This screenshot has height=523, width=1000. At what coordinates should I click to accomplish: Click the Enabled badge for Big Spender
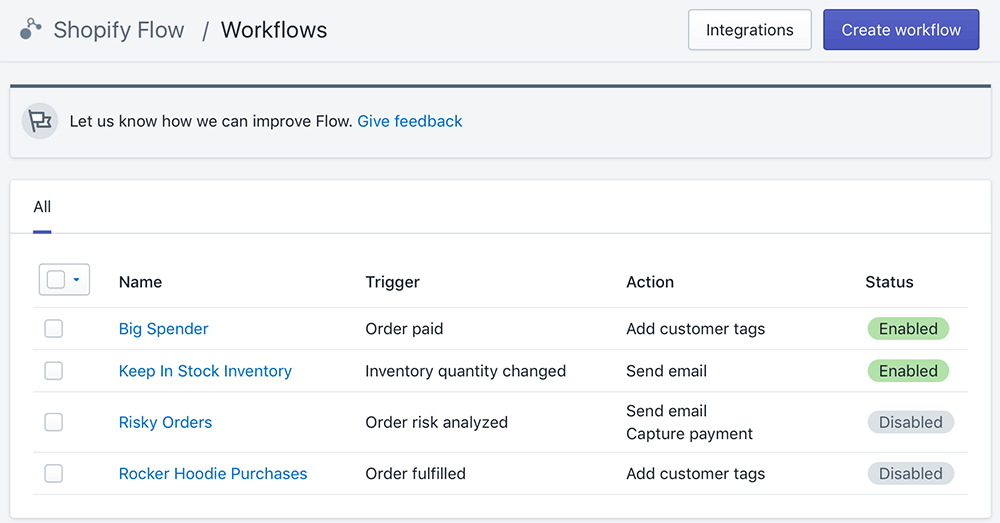click(x=908, y=329)
